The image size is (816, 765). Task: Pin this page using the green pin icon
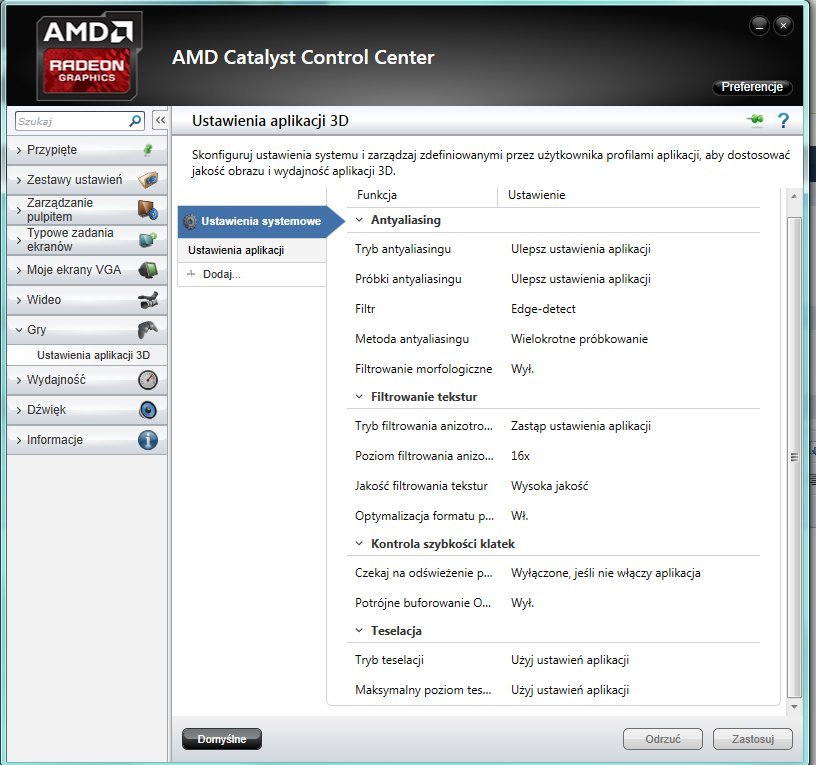click(x=755, y=120)
